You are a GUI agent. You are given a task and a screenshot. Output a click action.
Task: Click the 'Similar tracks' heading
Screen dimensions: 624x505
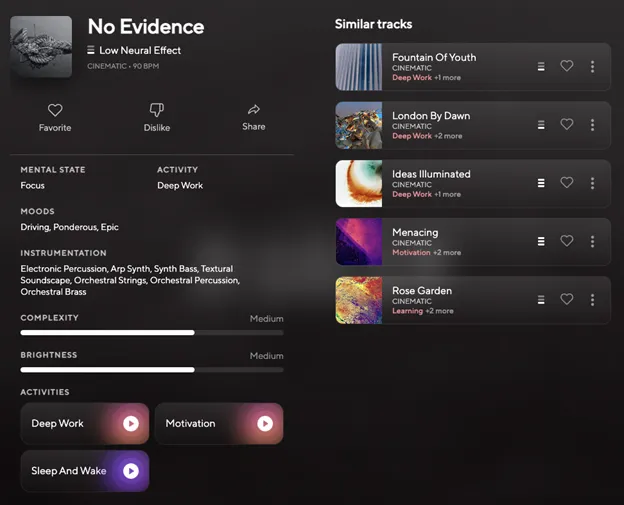point(373,24)
